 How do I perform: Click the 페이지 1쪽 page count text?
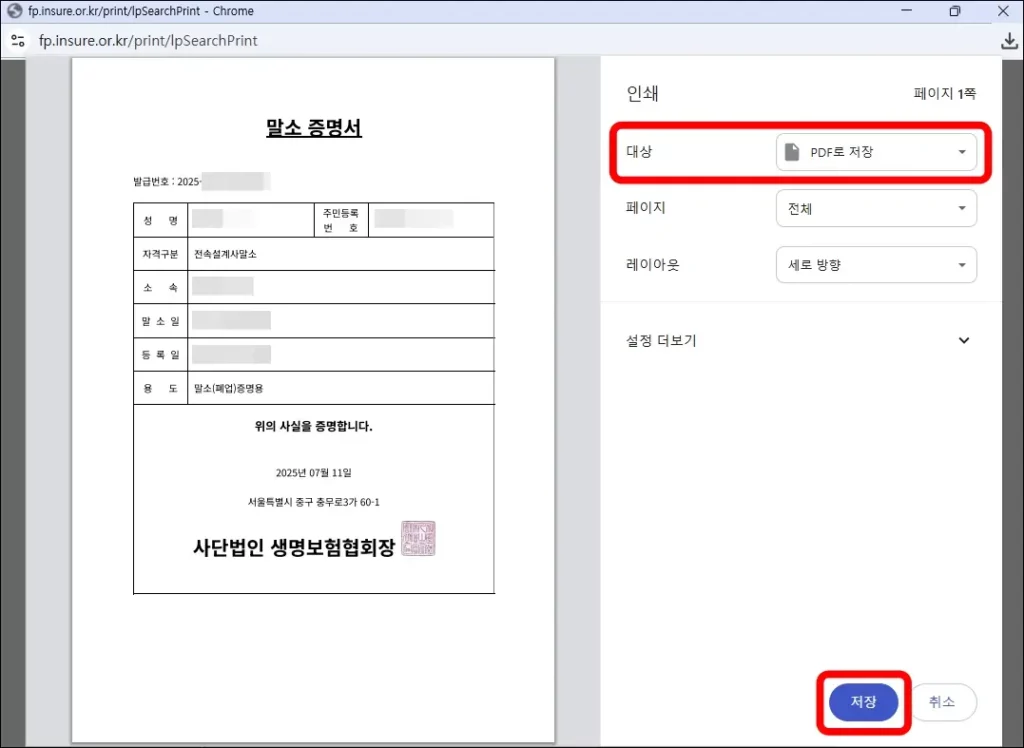(x=944, y=93)
